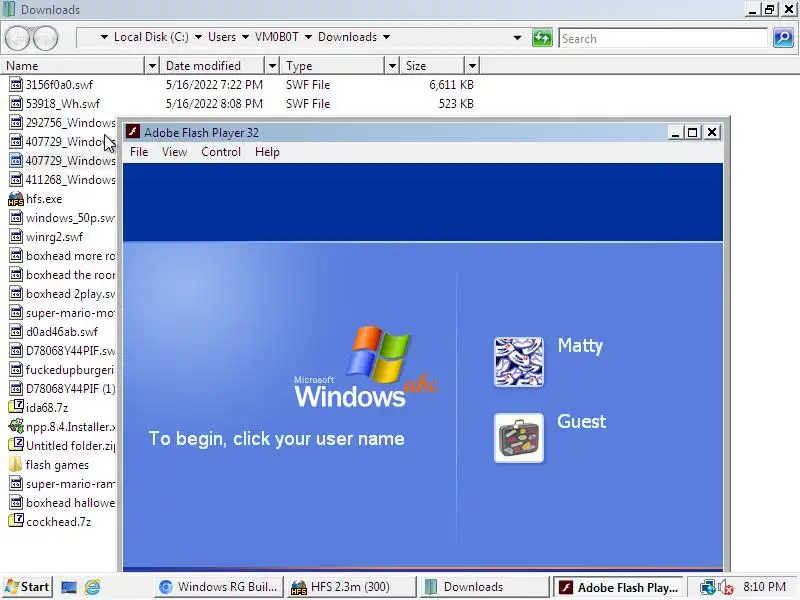Click the Matty user avatar picture

pos(518,362)
